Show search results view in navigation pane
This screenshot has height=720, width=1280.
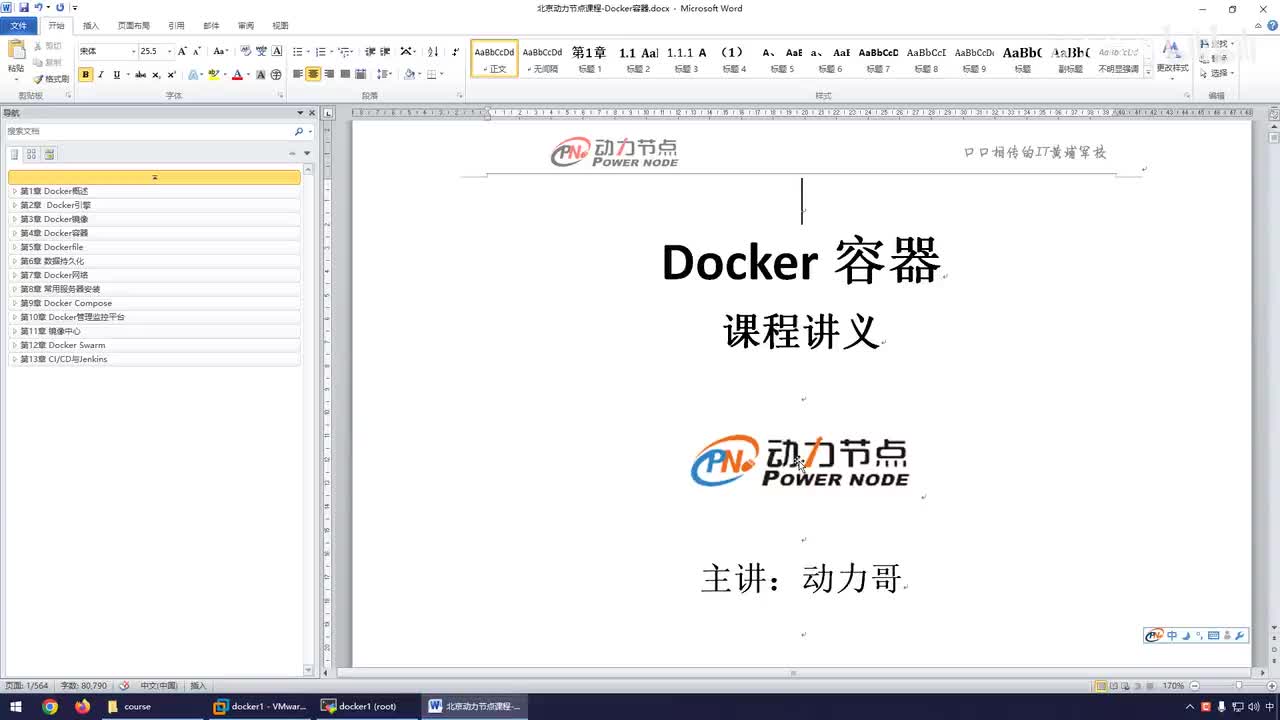49,154
